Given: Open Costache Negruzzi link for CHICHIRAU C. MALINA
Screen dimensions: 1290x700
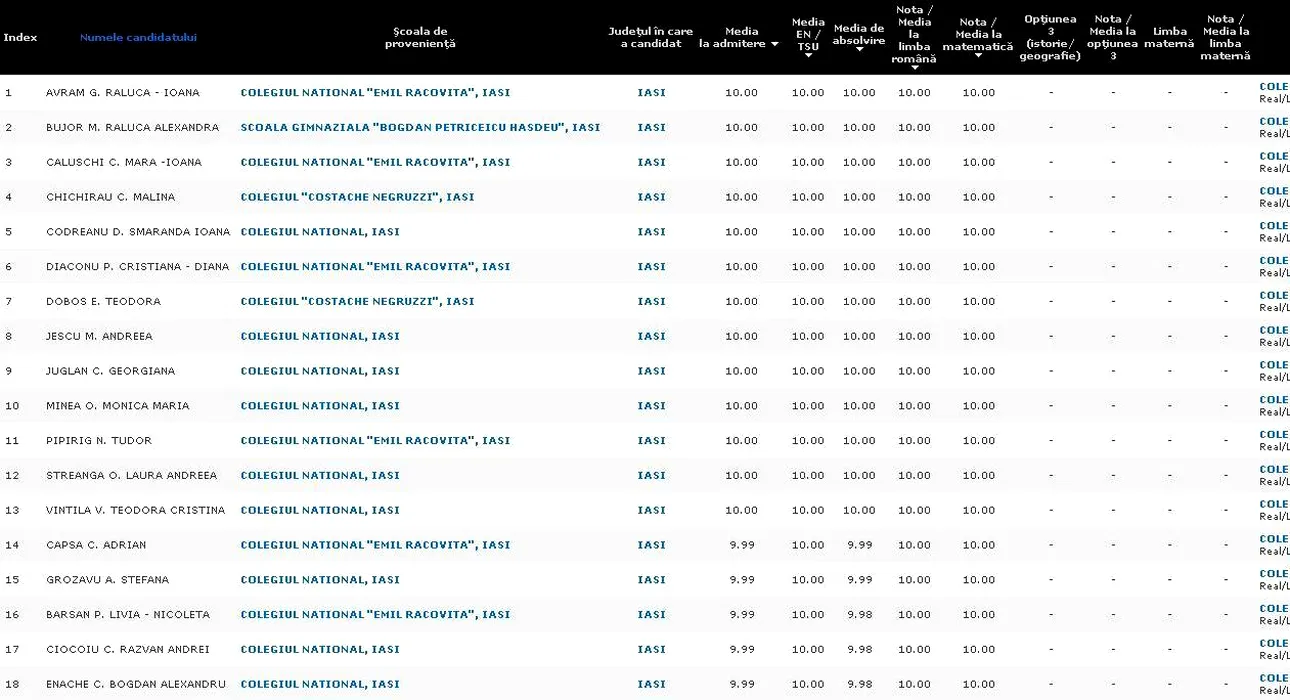Looking at the screenshot, I should [x=357, y=197].
